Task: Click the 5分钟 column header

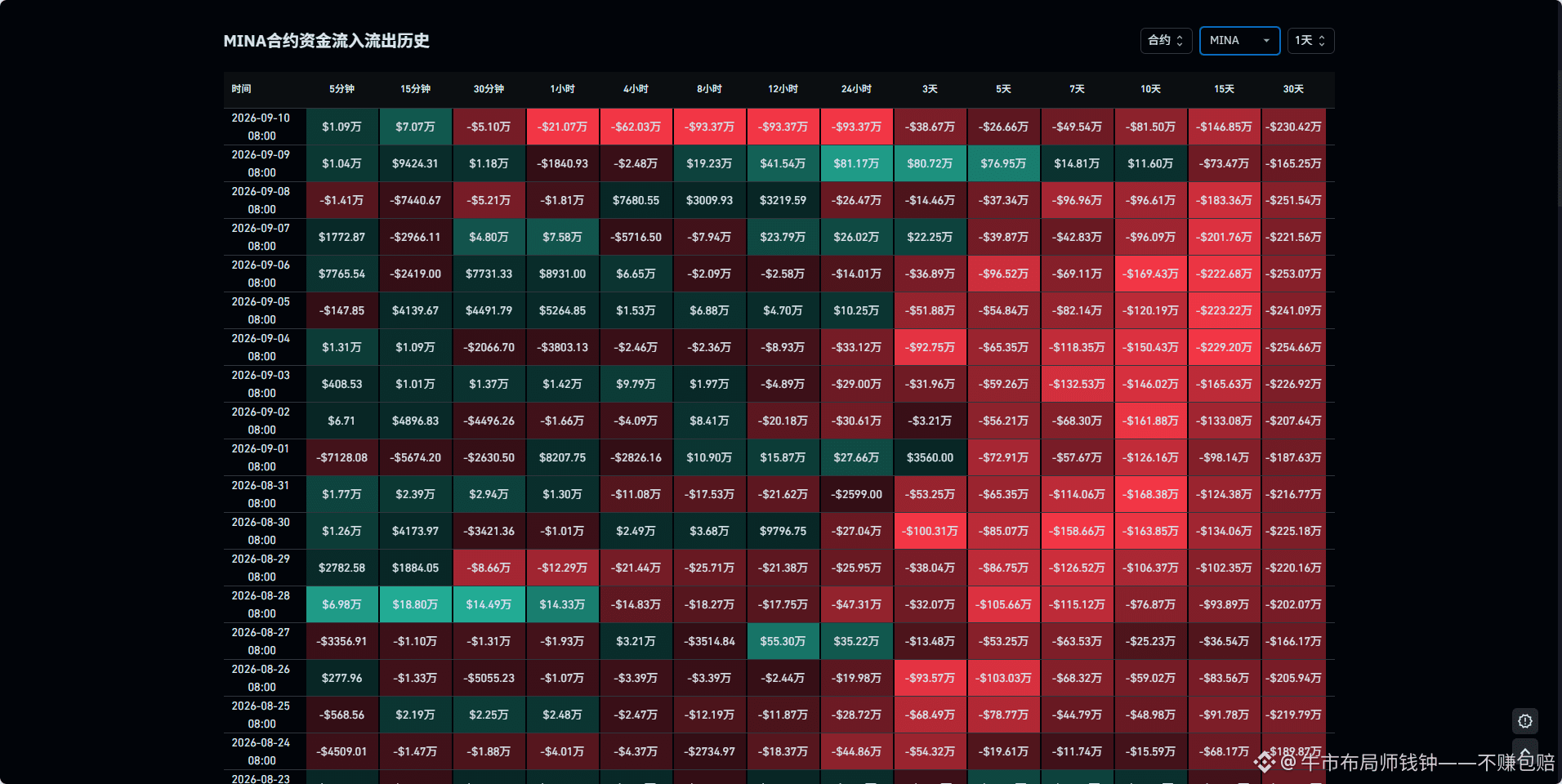Action: click(341, 89)
